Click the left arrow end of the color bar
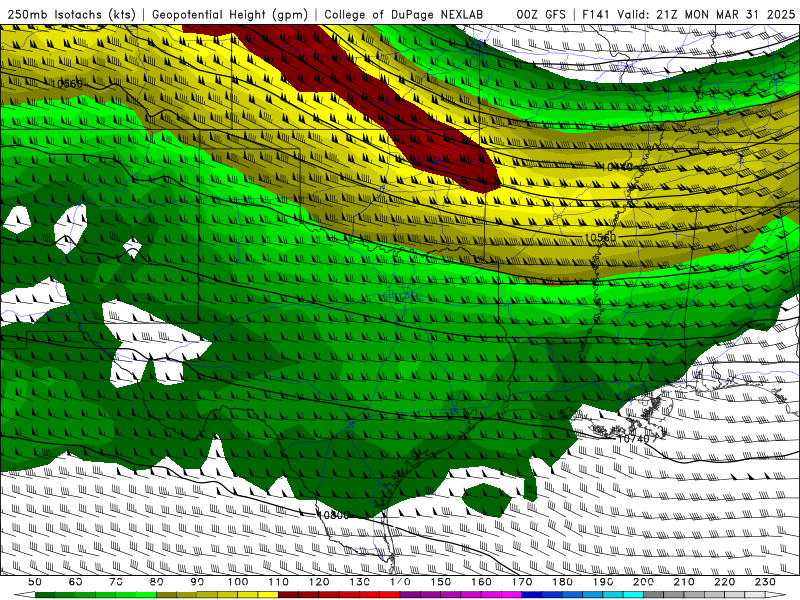The height and width of the screenshot is (600, 800). 24,595
